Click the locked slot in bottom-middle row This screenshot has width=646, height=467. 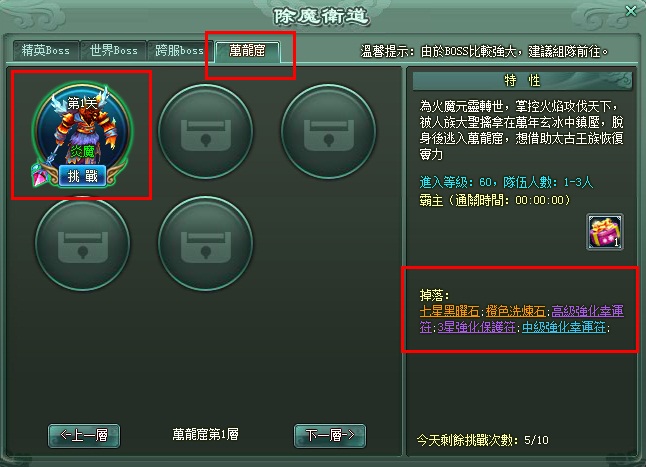pyautogui.click(x=205, y=243)
